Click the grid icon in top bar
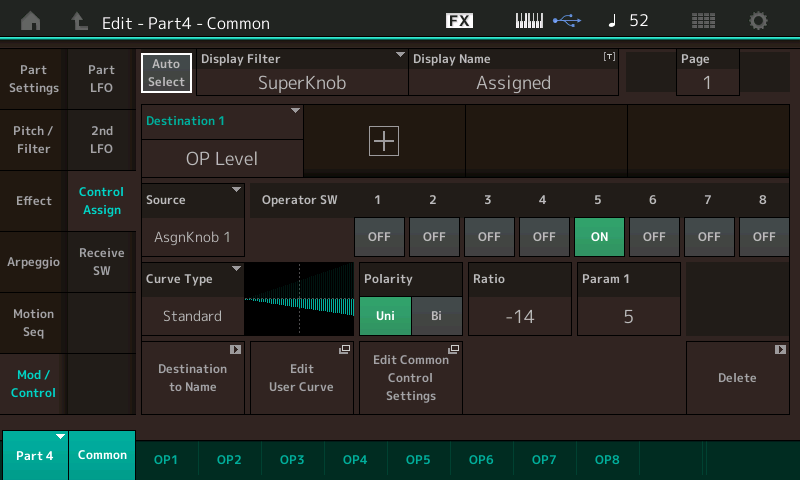Viewport: 800px width, 480px height. pos(703,21)
